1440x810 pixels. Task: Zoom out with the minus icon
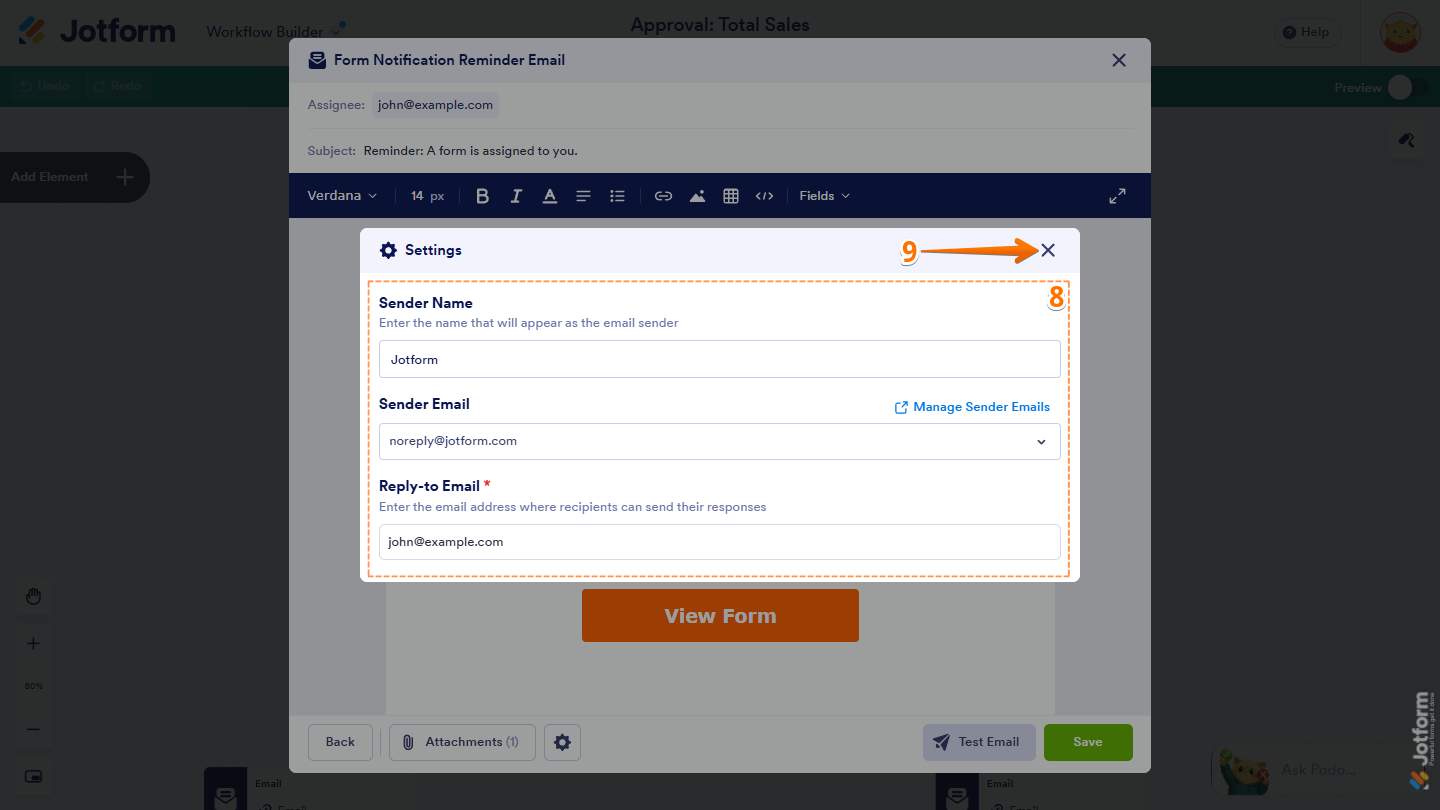(33, 729)
